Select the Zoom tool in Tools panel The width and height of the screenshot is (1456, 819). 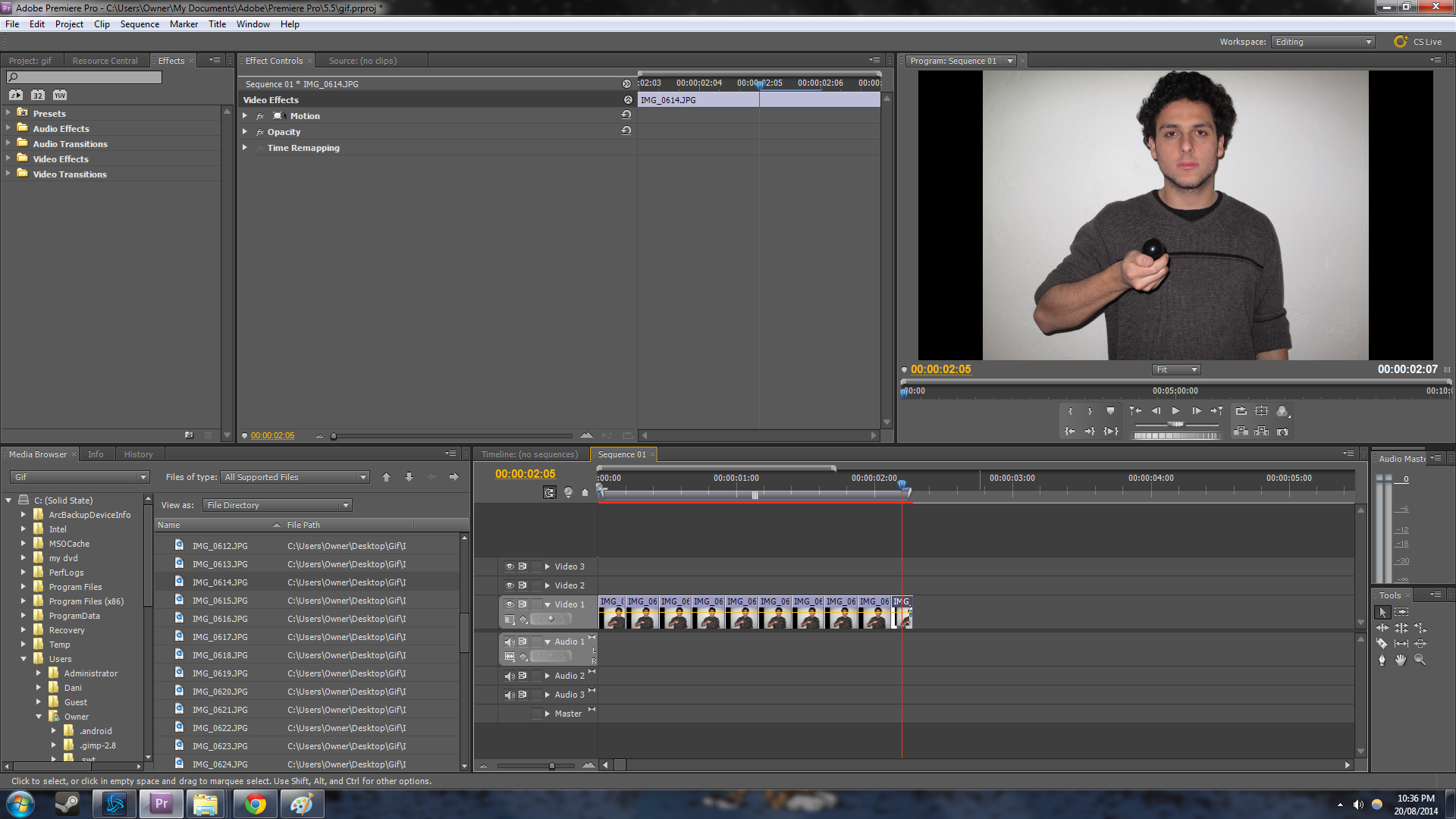[1420, 660]
